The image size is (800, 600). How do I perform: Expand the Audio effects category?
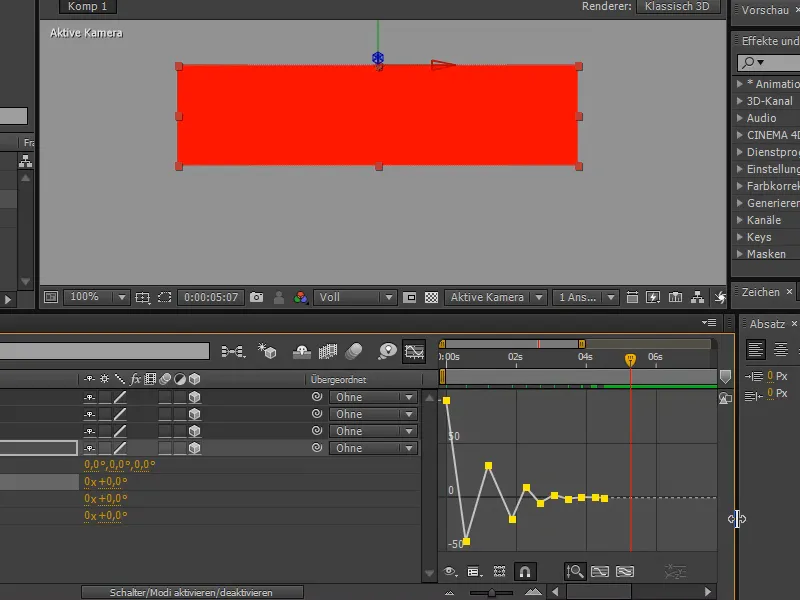(740, 118)
